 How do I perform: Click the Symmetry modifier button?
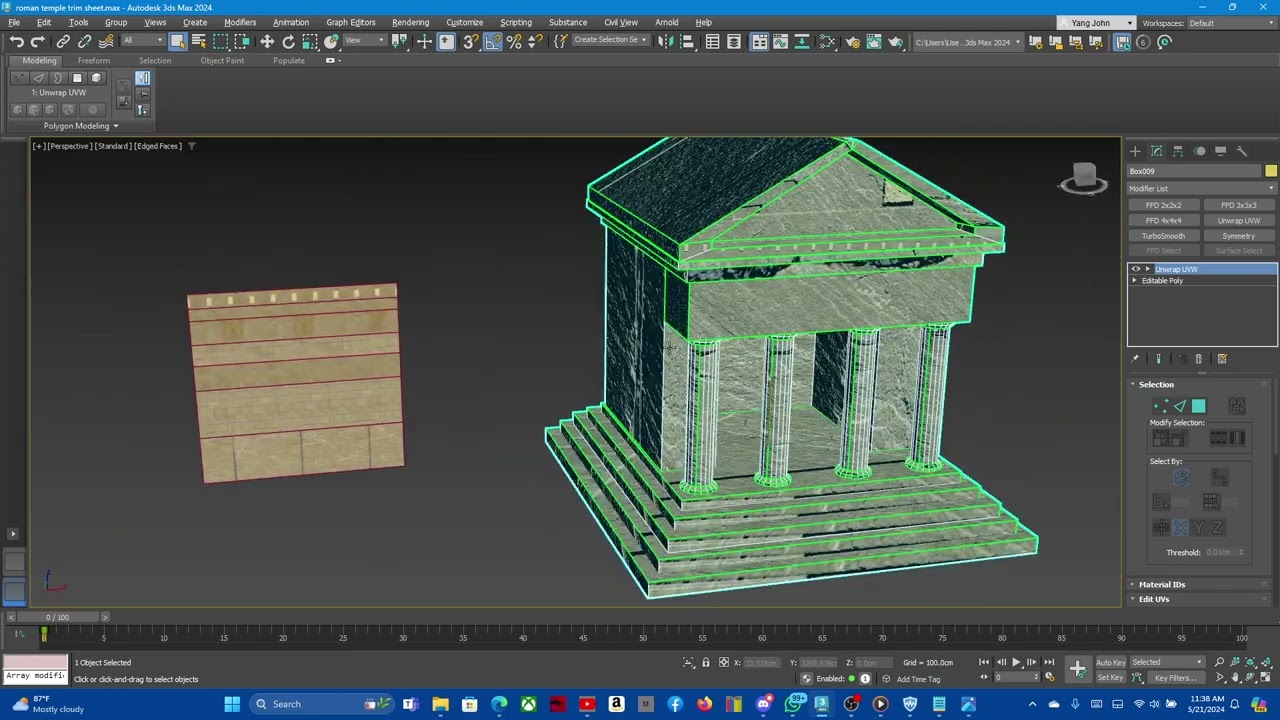coord(1239,236)
